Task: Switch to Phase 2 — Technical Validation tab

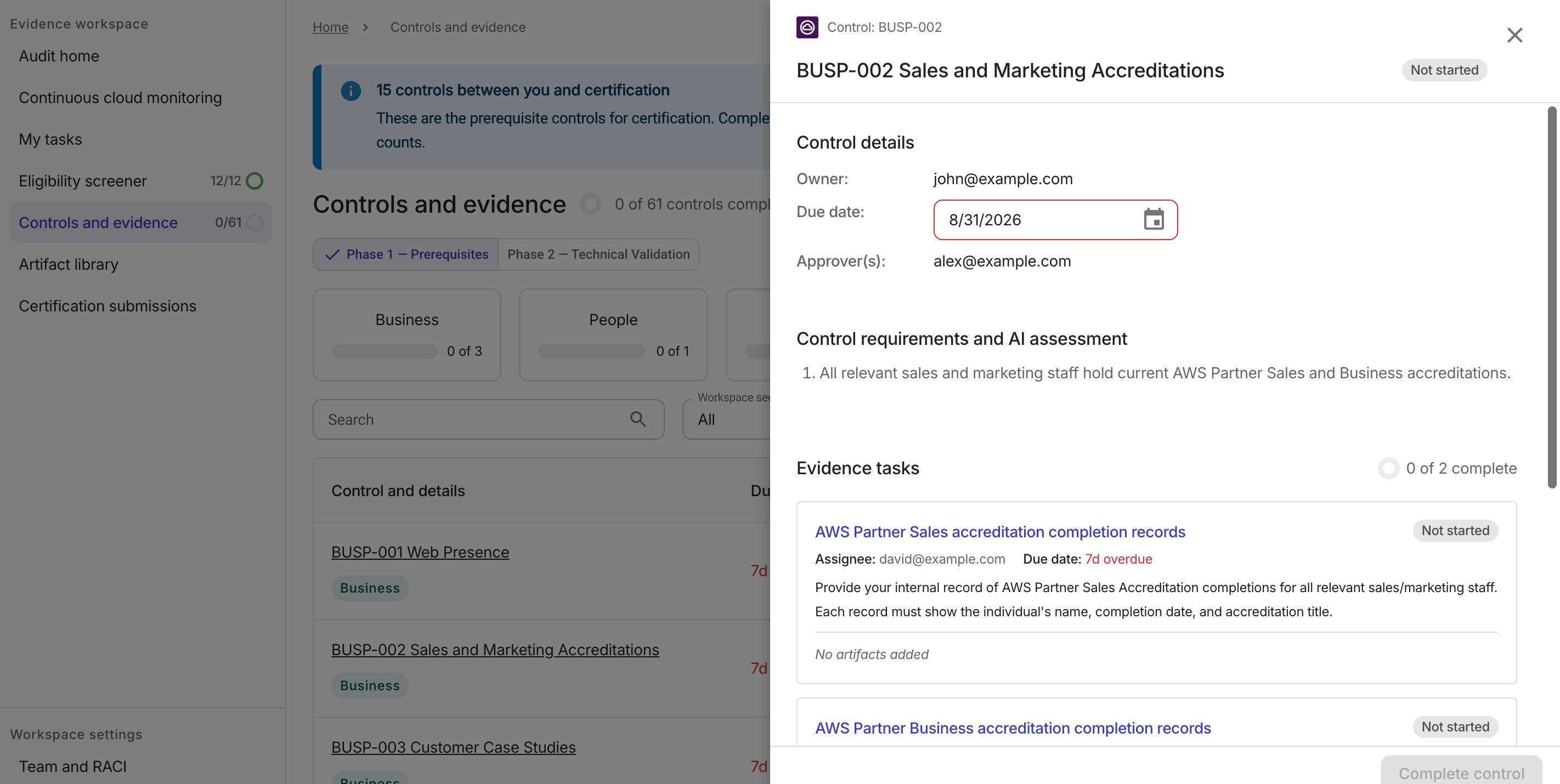Action: point(598,254)
